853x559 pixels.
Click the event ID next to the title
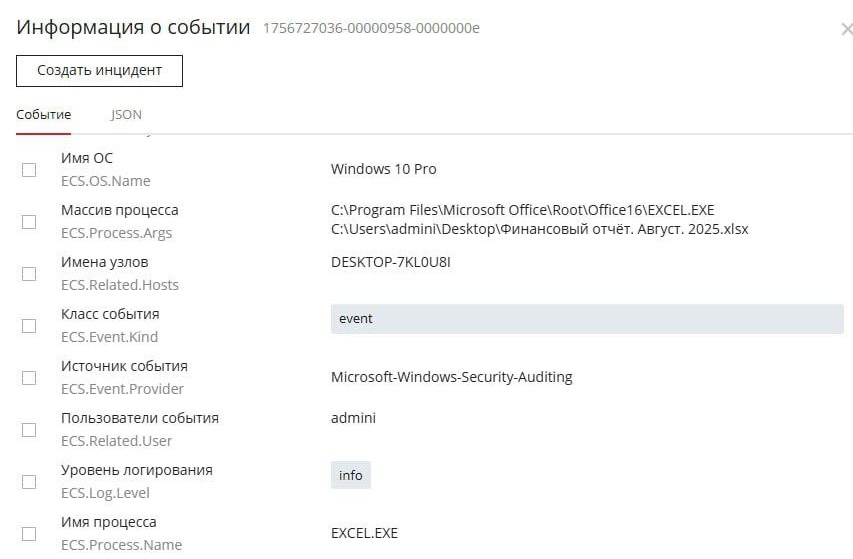coord(371,28)
